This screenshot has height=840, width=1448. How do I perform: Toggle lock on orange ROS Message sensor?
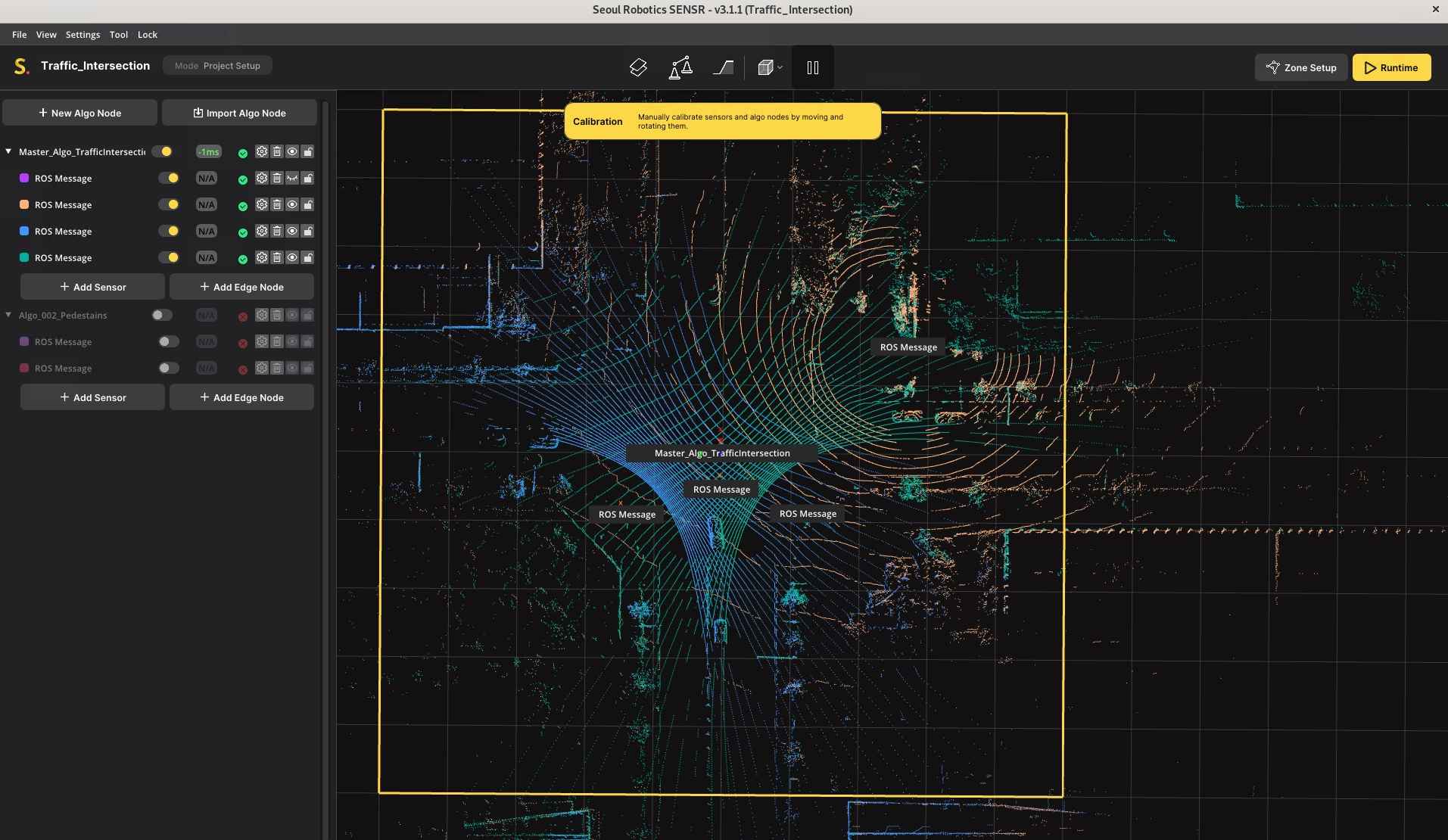tap(308, 204)
